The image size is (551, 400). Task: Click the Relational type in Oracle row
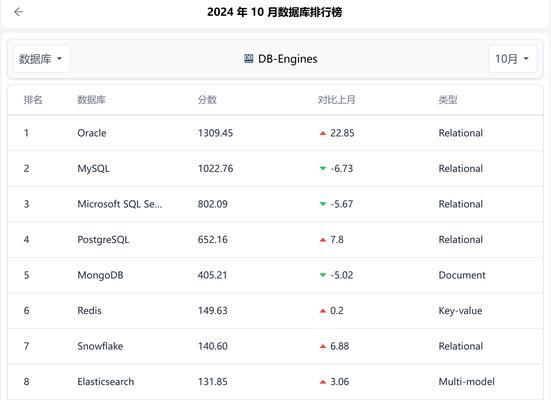pyautogui.click(x=461, y=133)
